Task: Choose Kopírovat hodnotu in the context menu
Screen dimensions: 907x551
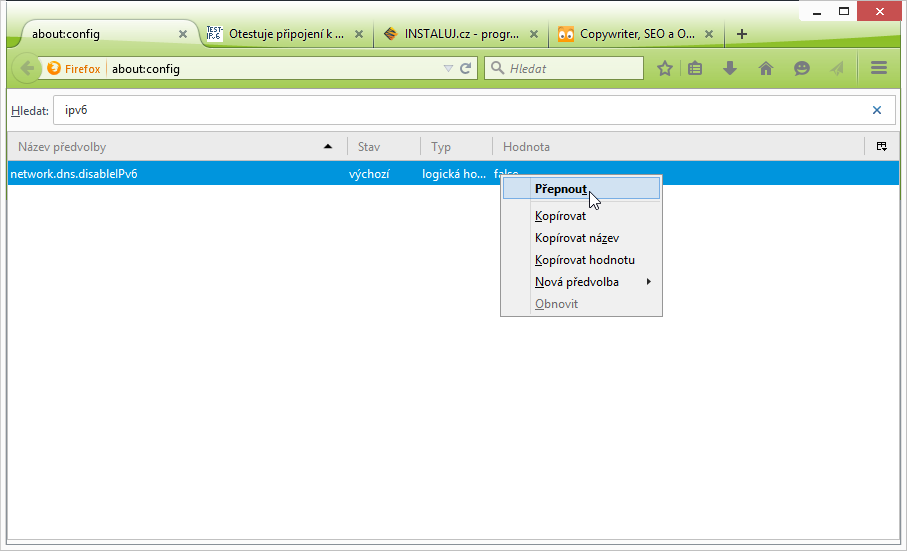Action: tap(581, 260)
